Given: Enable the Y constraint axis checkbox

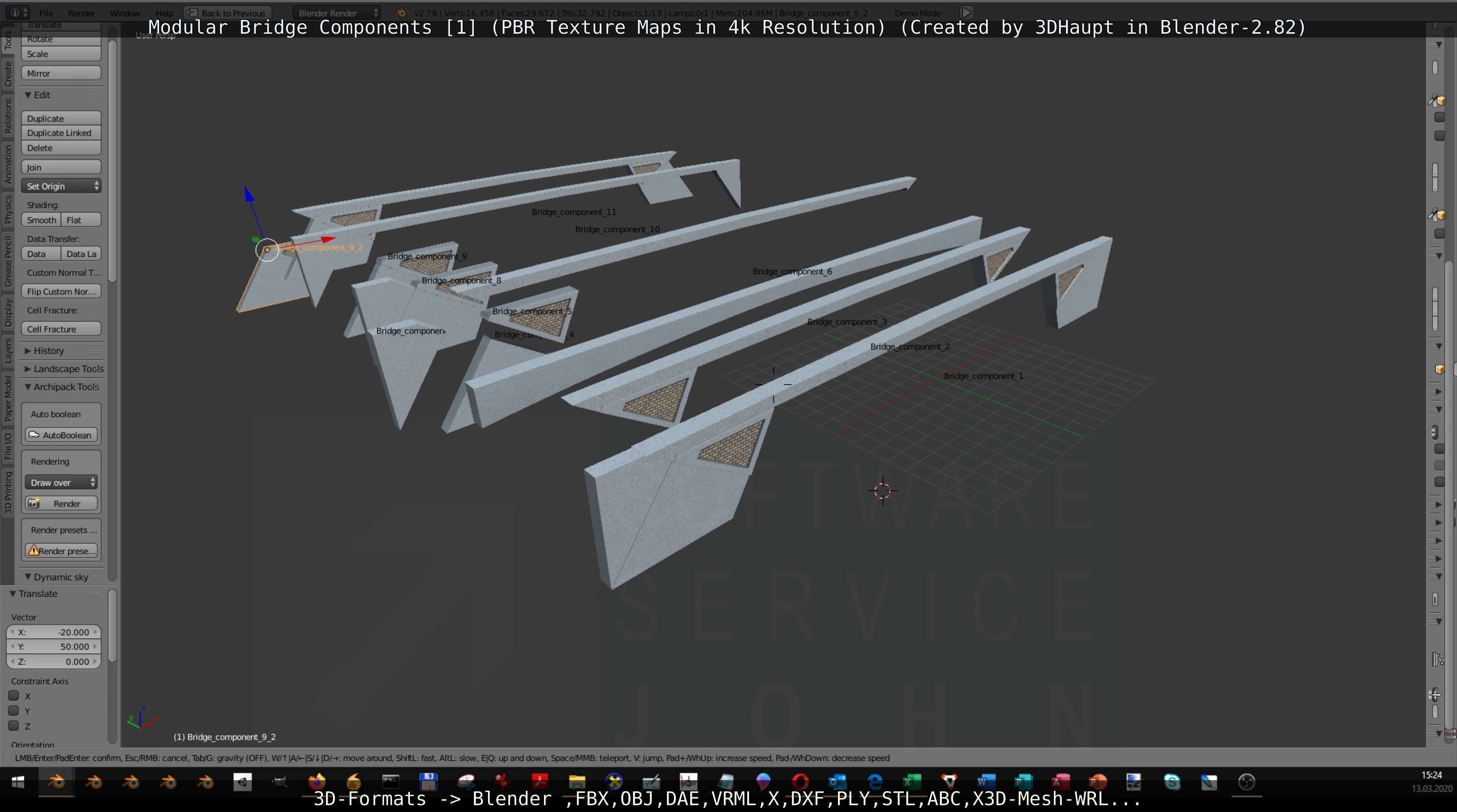Looking at the screenshot, I should point(14,711).
